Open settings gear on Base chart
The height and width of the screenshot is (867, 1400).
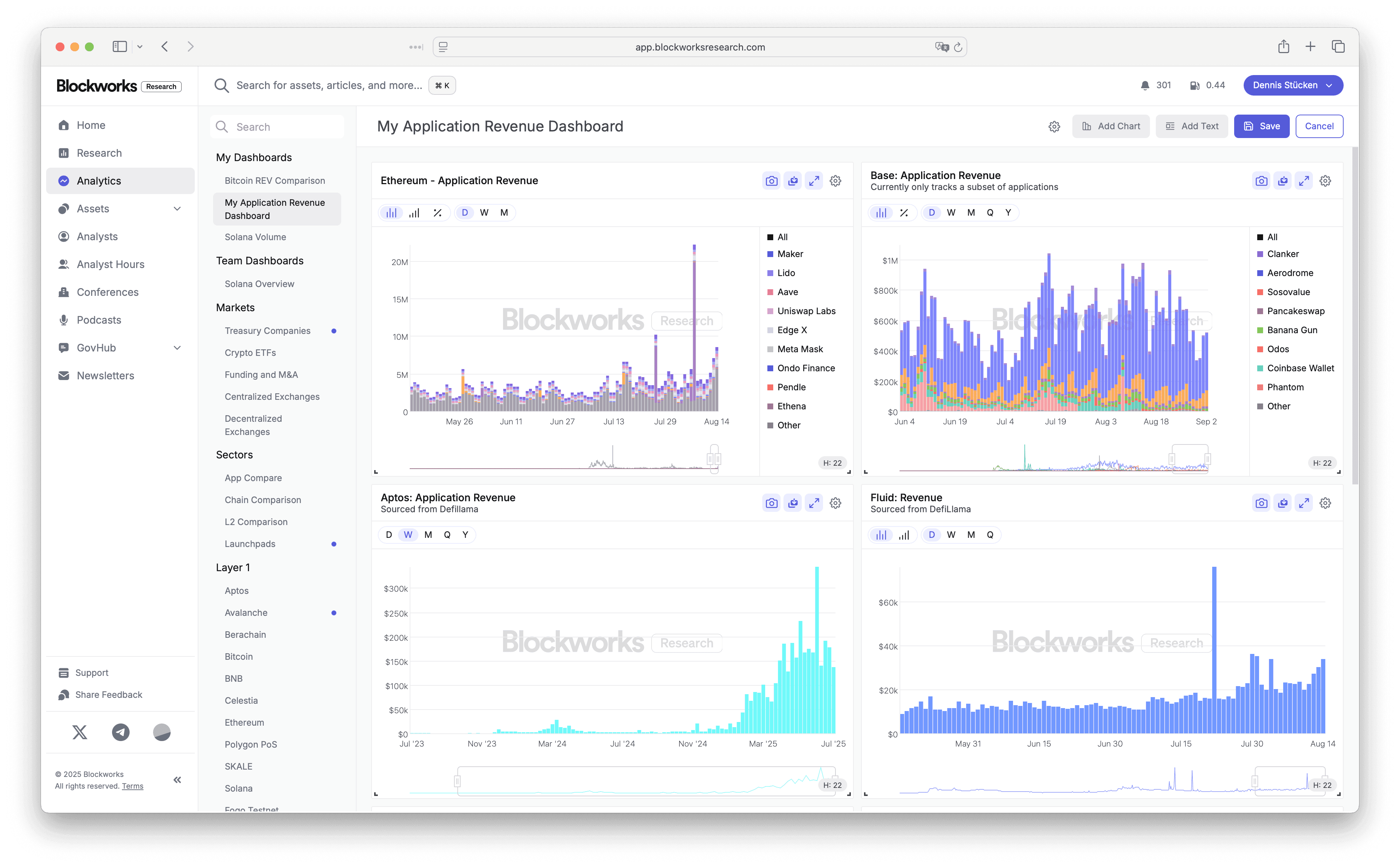point(1325,181)
